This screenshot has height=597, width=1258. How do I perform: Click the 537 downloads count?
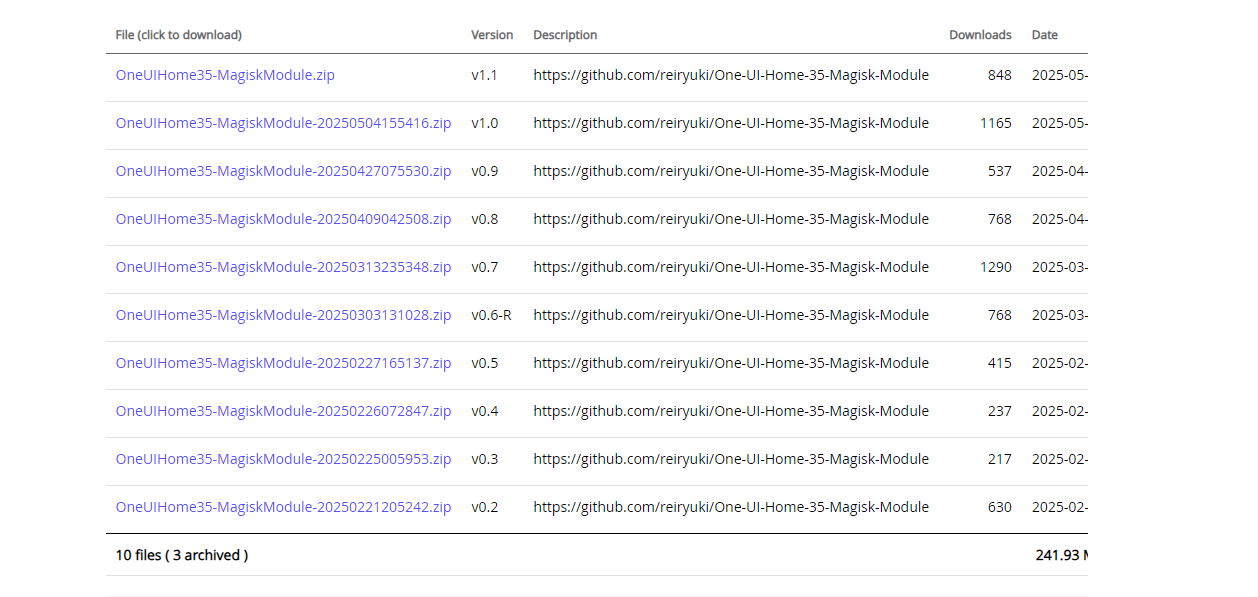coord(999,171)
